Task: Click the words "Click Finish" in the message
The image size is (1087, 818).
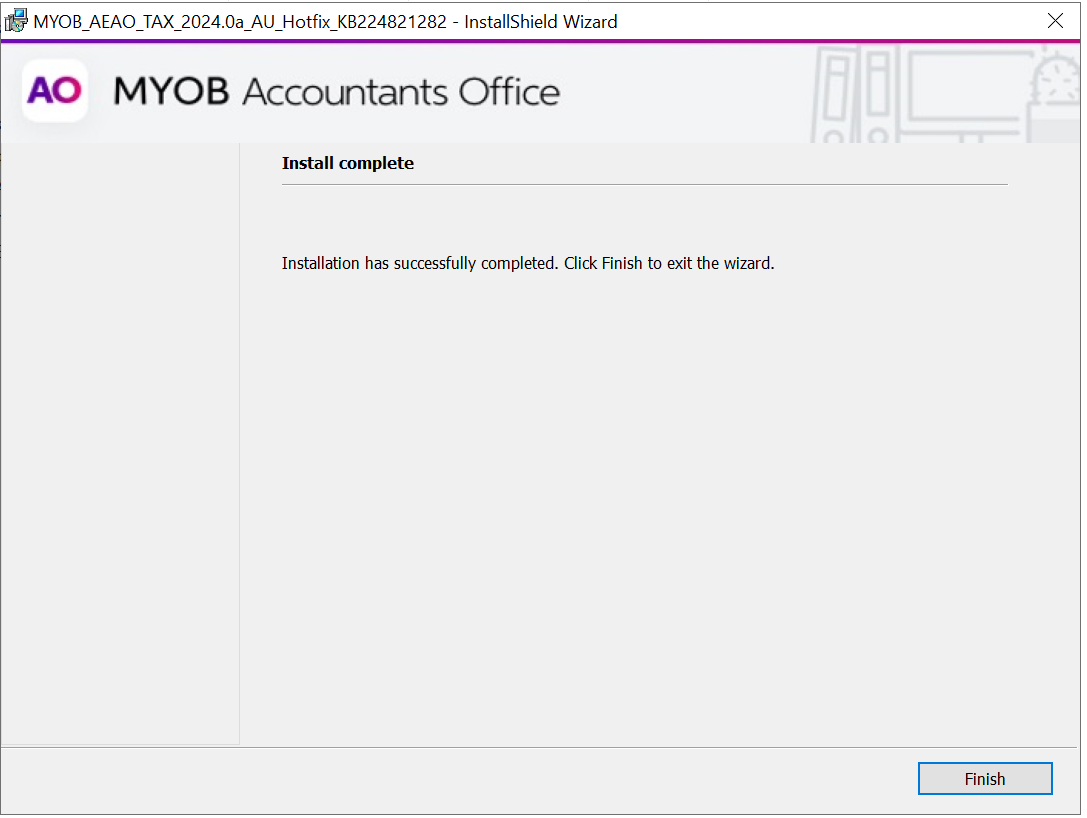Action: pos(603,264)
